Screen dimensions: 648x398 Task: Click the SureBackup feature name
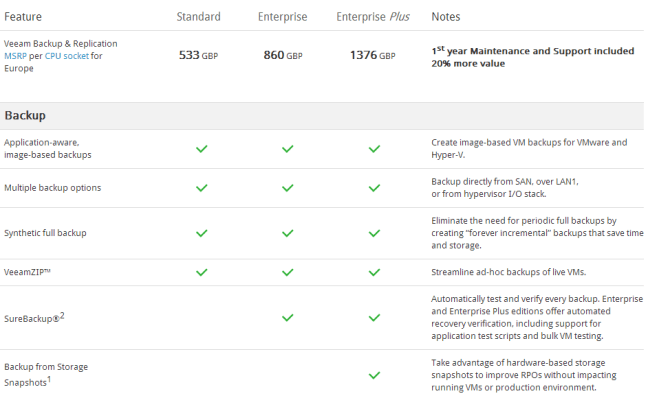34,317
